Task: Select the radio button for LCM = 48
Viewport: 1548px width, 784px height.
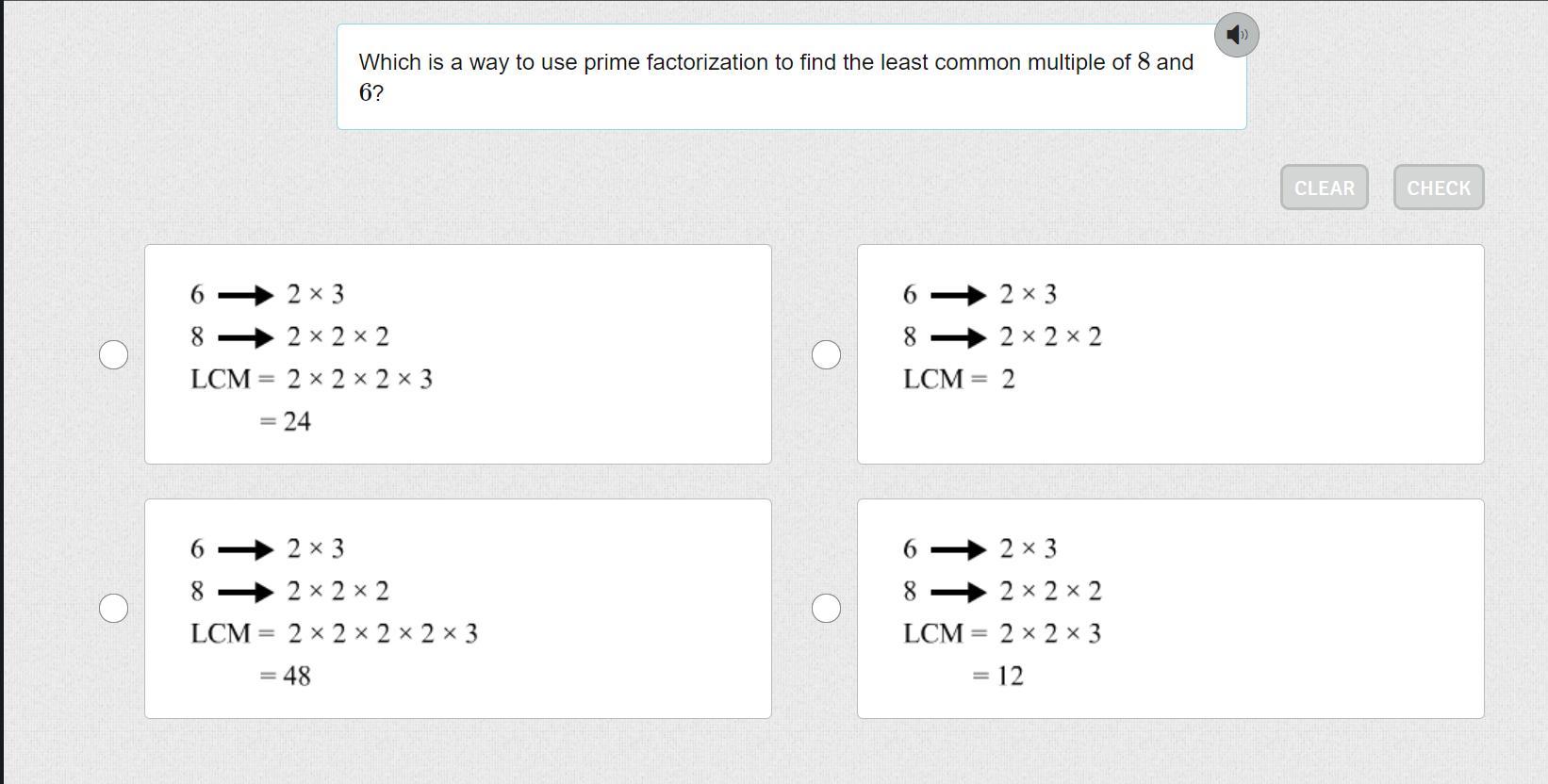Action: pos(114,608)
